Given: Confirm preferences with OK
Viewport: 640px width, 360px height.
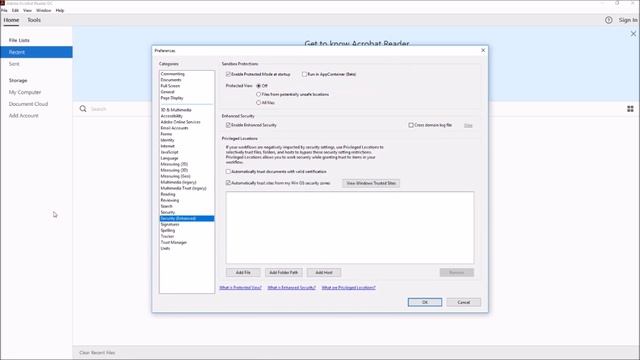Looking at the screenshot, I should pos(425,302).
